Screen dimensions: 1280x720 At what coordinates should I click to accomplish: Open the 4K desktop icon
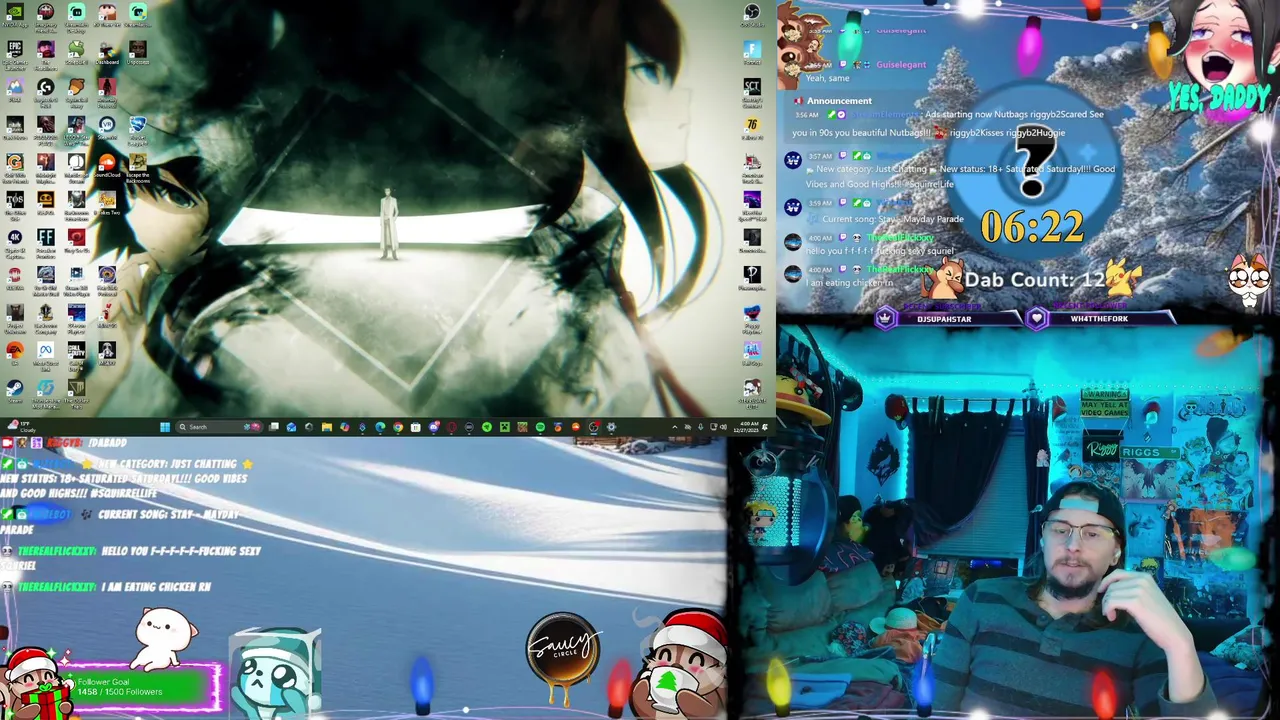tap(15, 240)
